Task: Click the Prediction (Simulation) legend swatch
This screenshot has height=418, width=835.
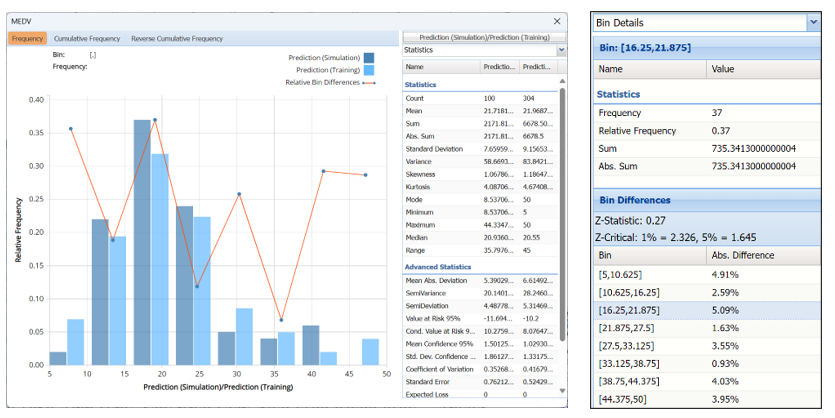Action: (369, 58)
